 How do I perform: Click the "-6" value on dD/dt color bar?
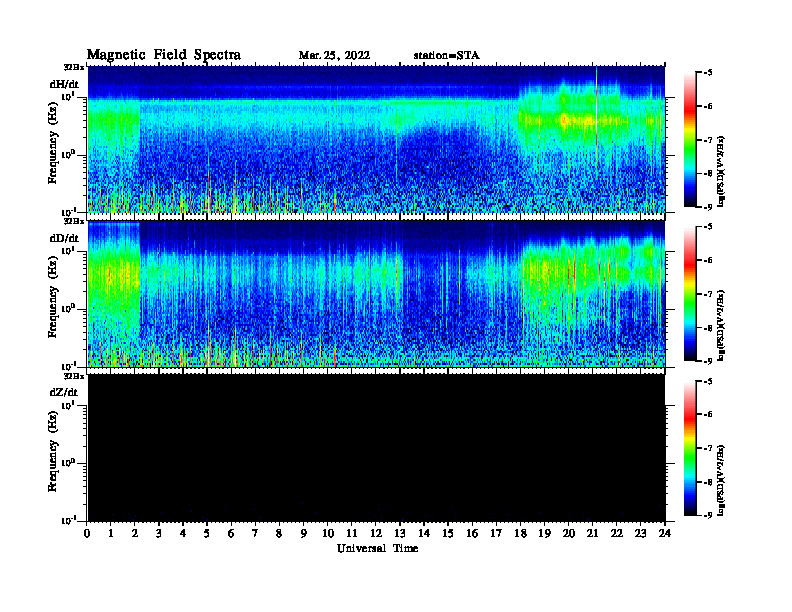(x=708, y=261)
